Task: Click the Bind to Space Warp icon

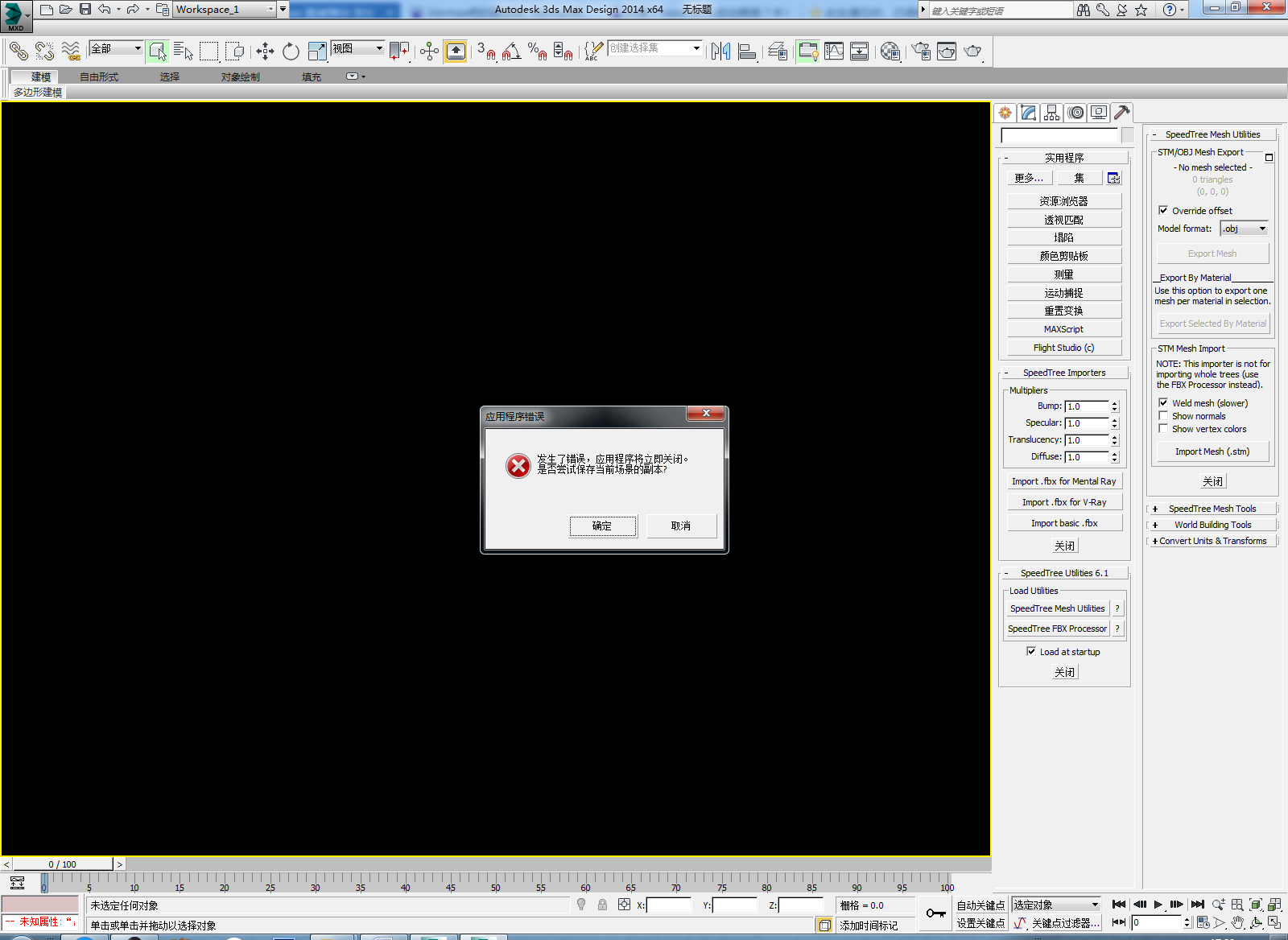Action: 71,52
